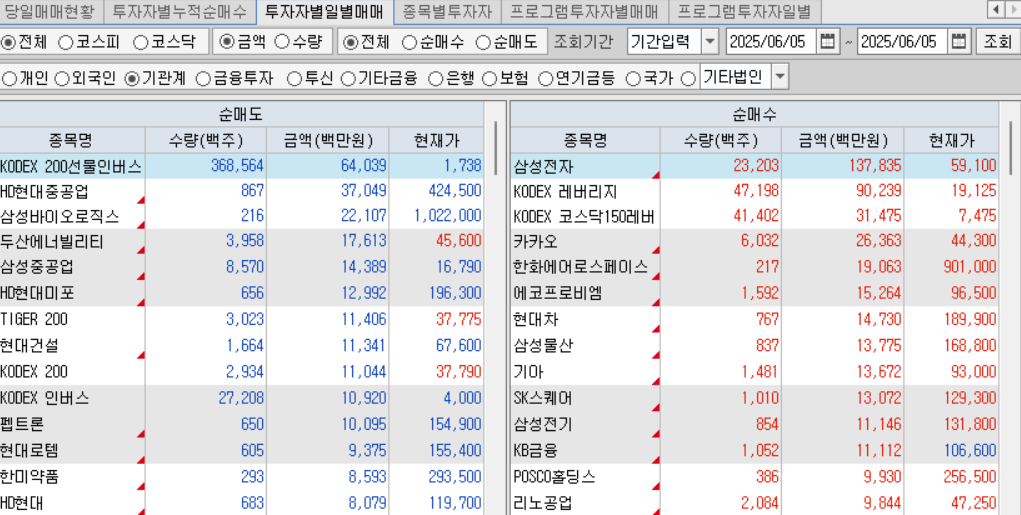This screenshot has width=1021, height=515.
Task: Select KODEX 코스닥150레버 row
Action: click(754, 216)
